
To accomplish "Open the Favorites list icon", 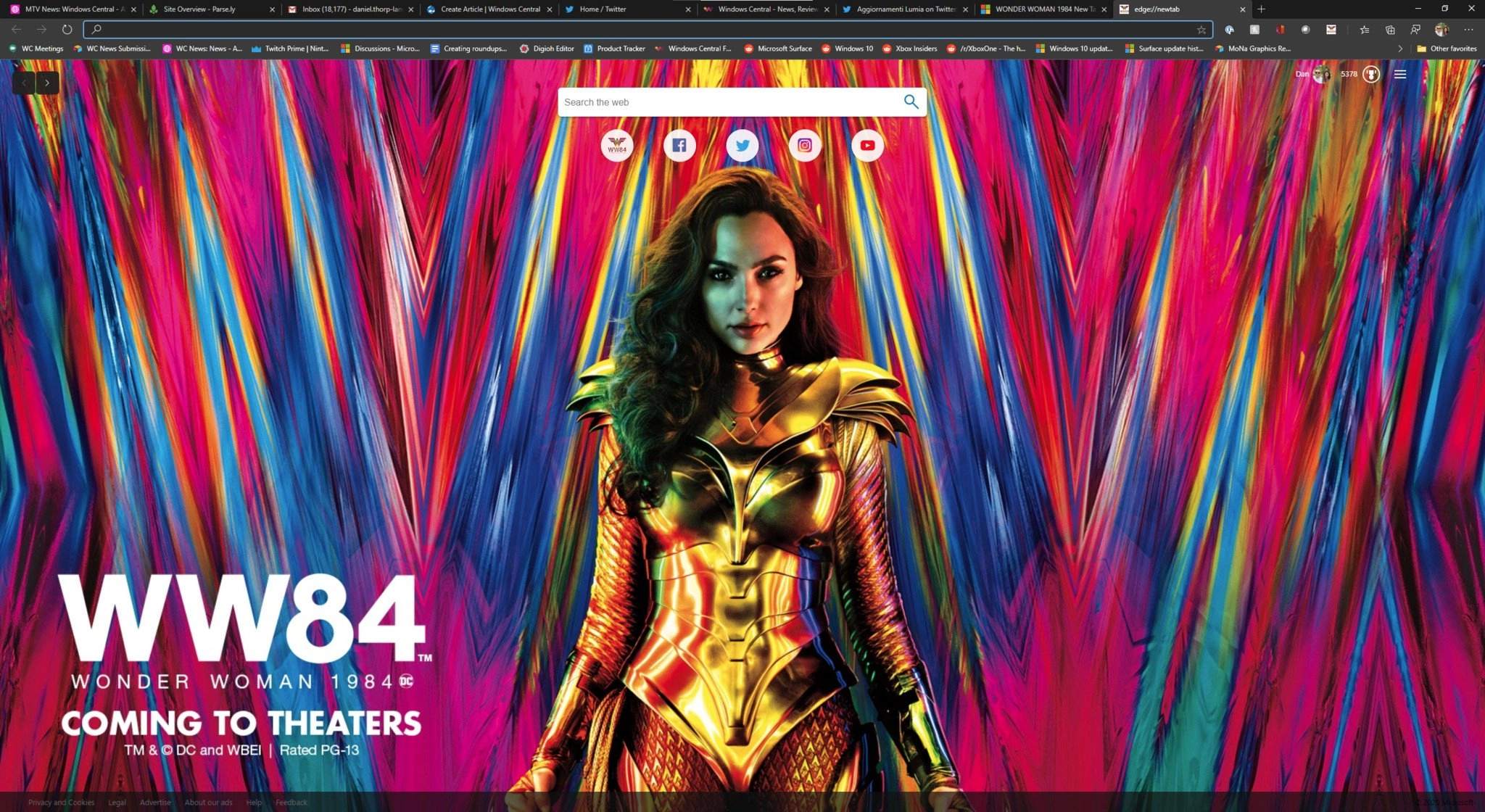I will 1365,30.
